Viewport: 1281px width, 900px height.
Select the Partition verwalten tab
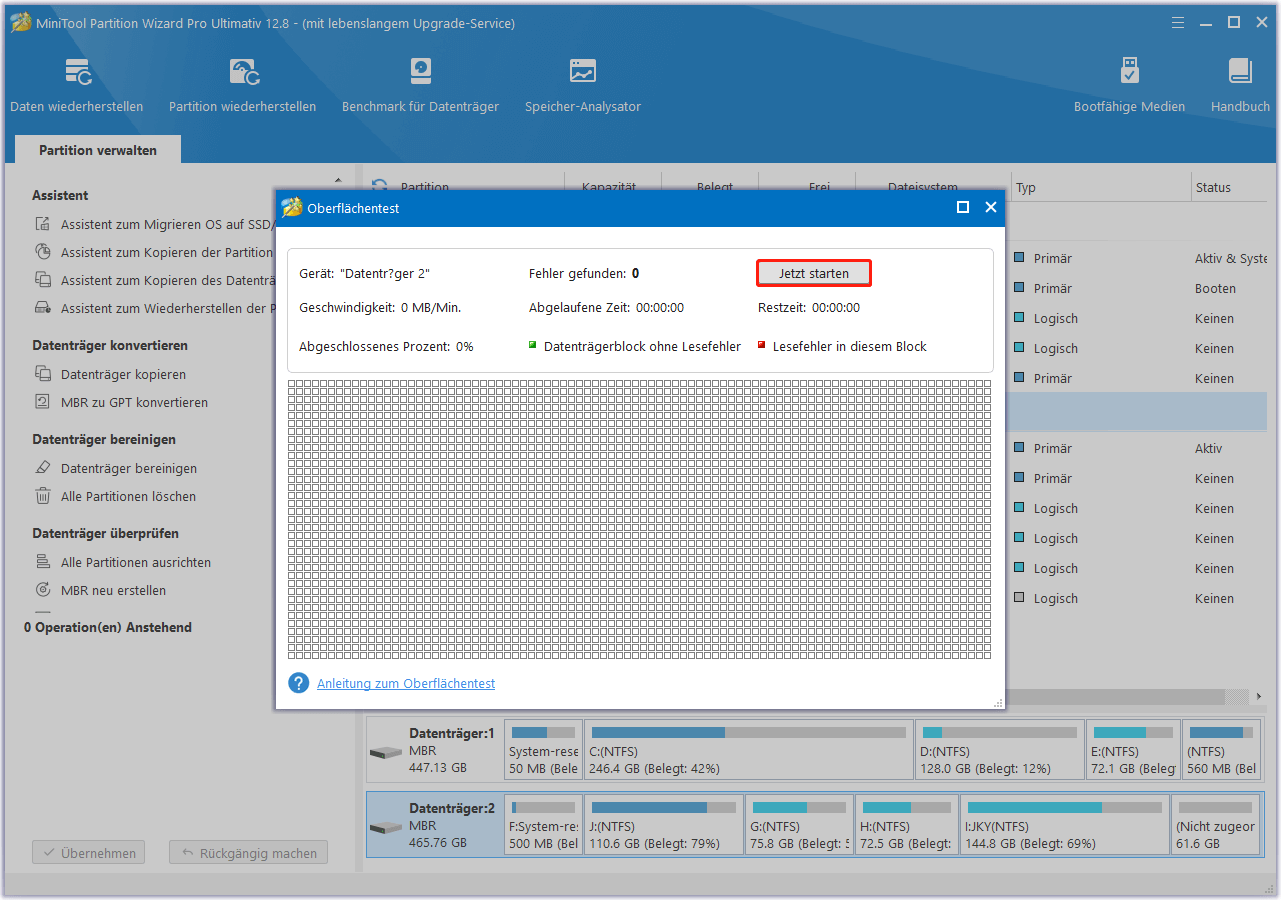[98, 150]
